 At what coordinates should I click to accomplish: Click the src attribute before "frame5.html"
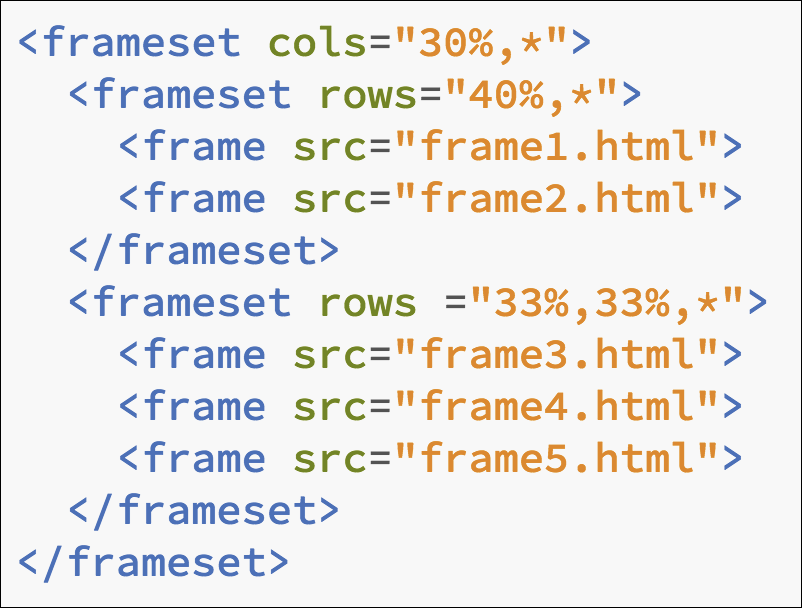coord(331,459)
